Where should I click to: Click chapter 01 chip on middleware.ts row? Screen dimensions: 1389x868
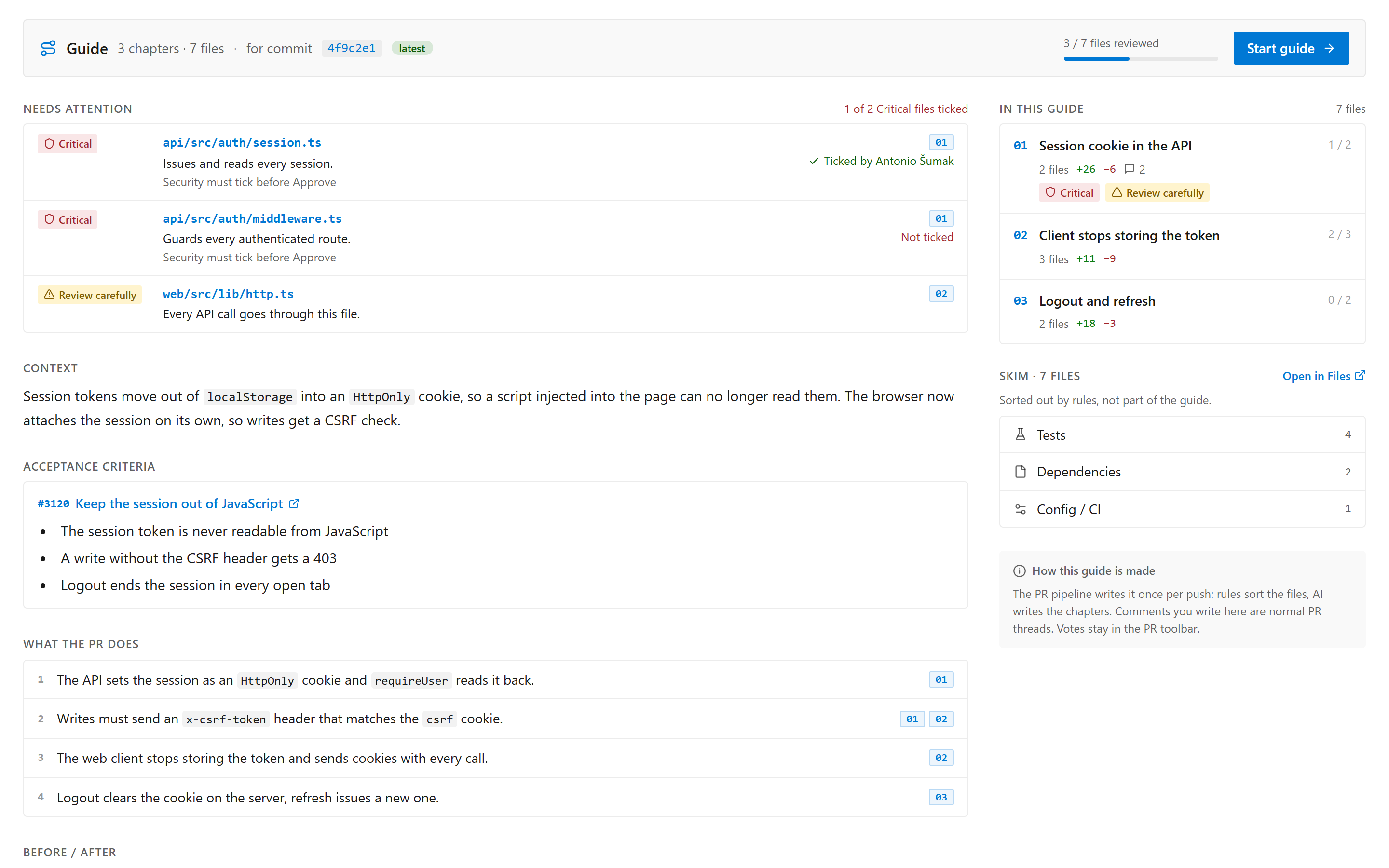pos(941,218)
